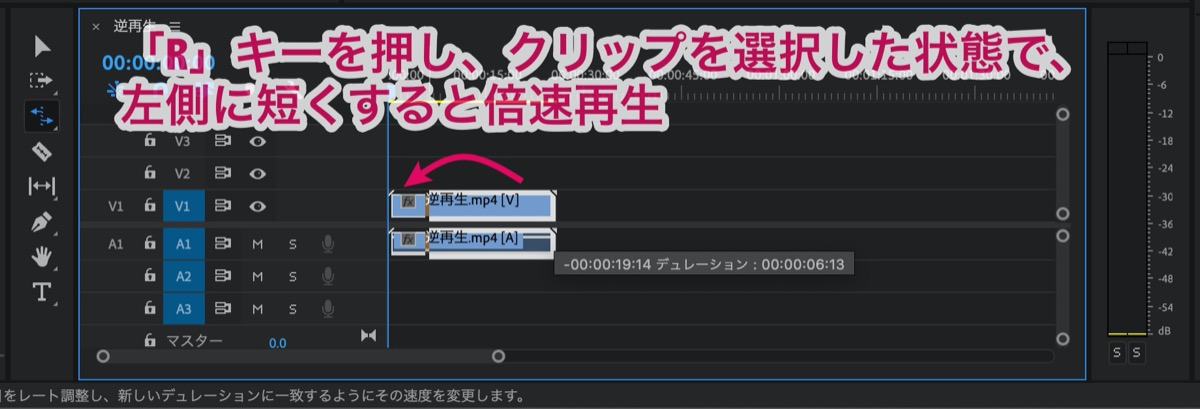Viewport: 1200px width, 409px height.
Task: Solo the right audio meter channel
Action: pos(1138,352)
